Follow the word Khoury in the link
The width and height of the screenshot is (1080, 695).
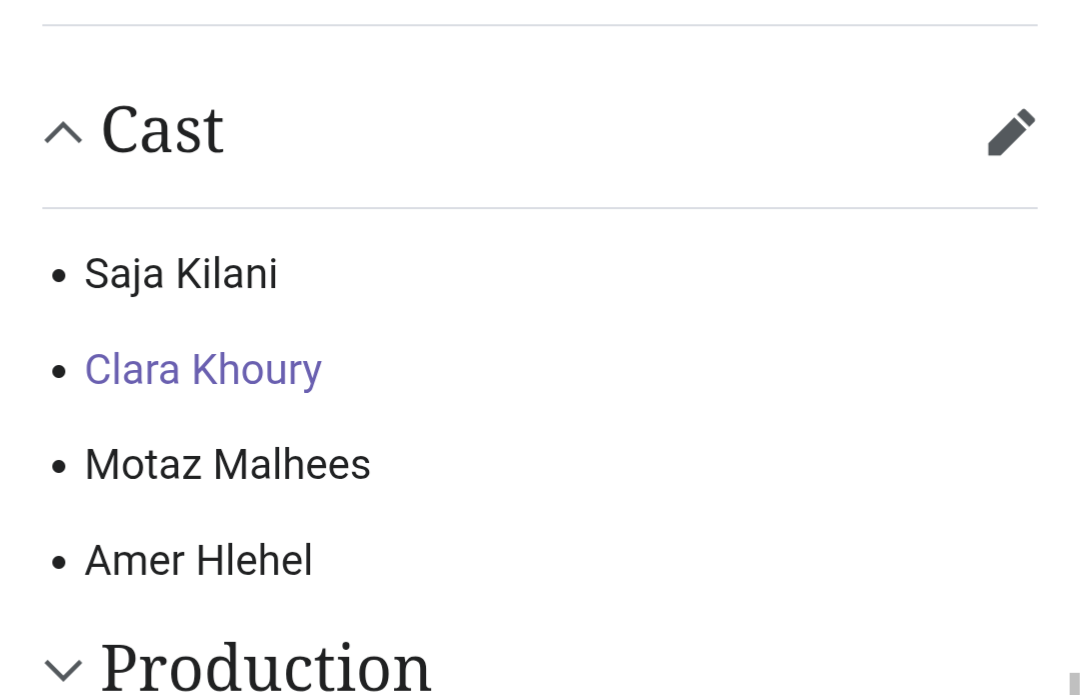257,370
